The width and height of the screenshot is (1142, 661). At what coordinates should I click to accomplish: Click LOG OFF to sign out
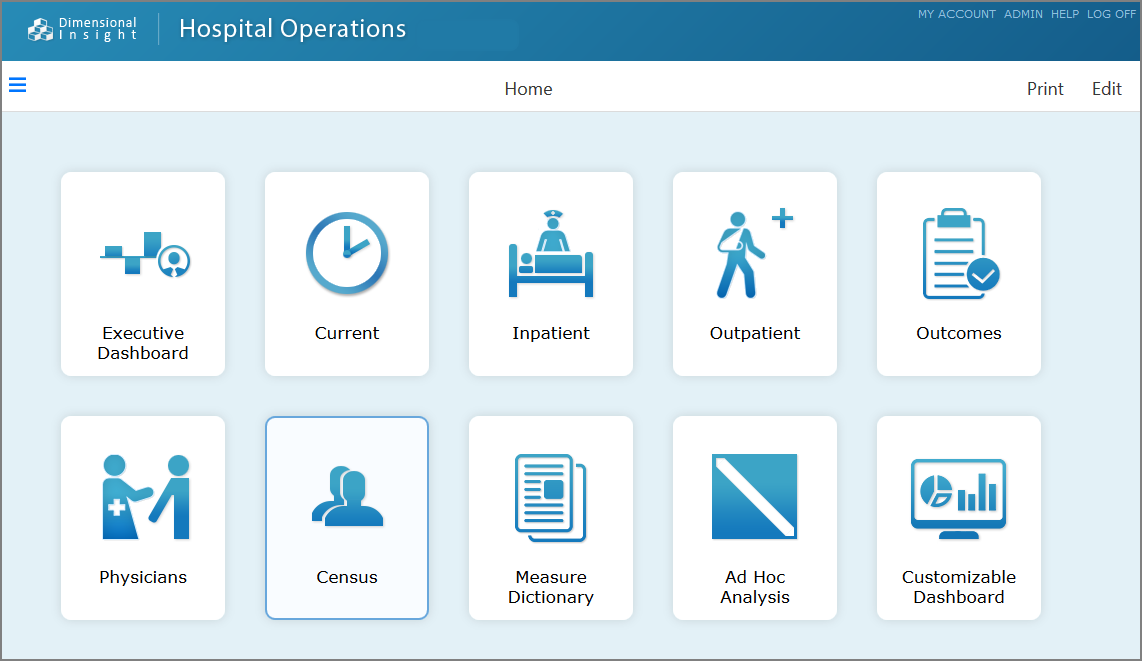[x=1111, y=14]
